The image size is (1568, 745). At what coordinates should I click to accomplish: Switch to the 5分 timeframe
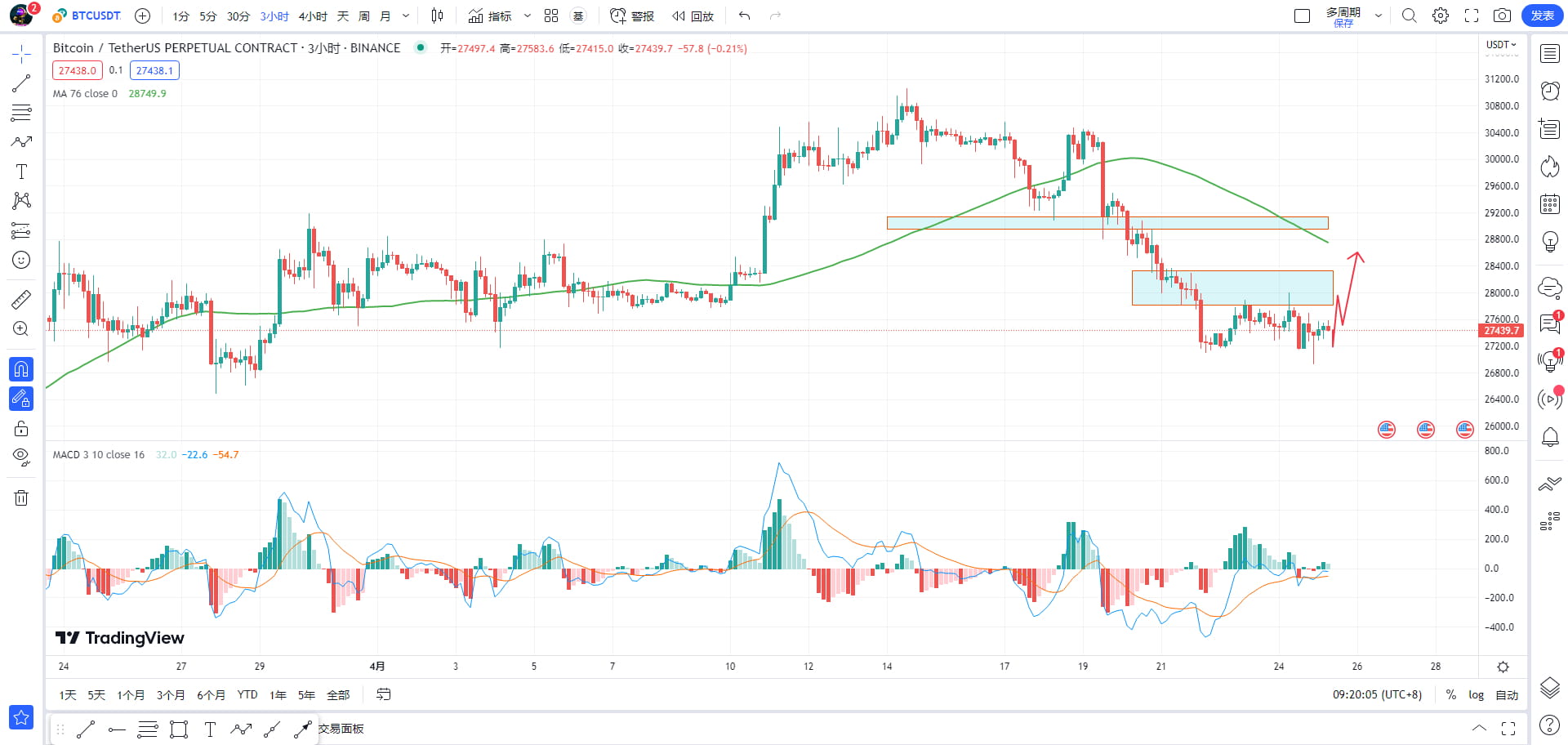[x=208, y=16]
